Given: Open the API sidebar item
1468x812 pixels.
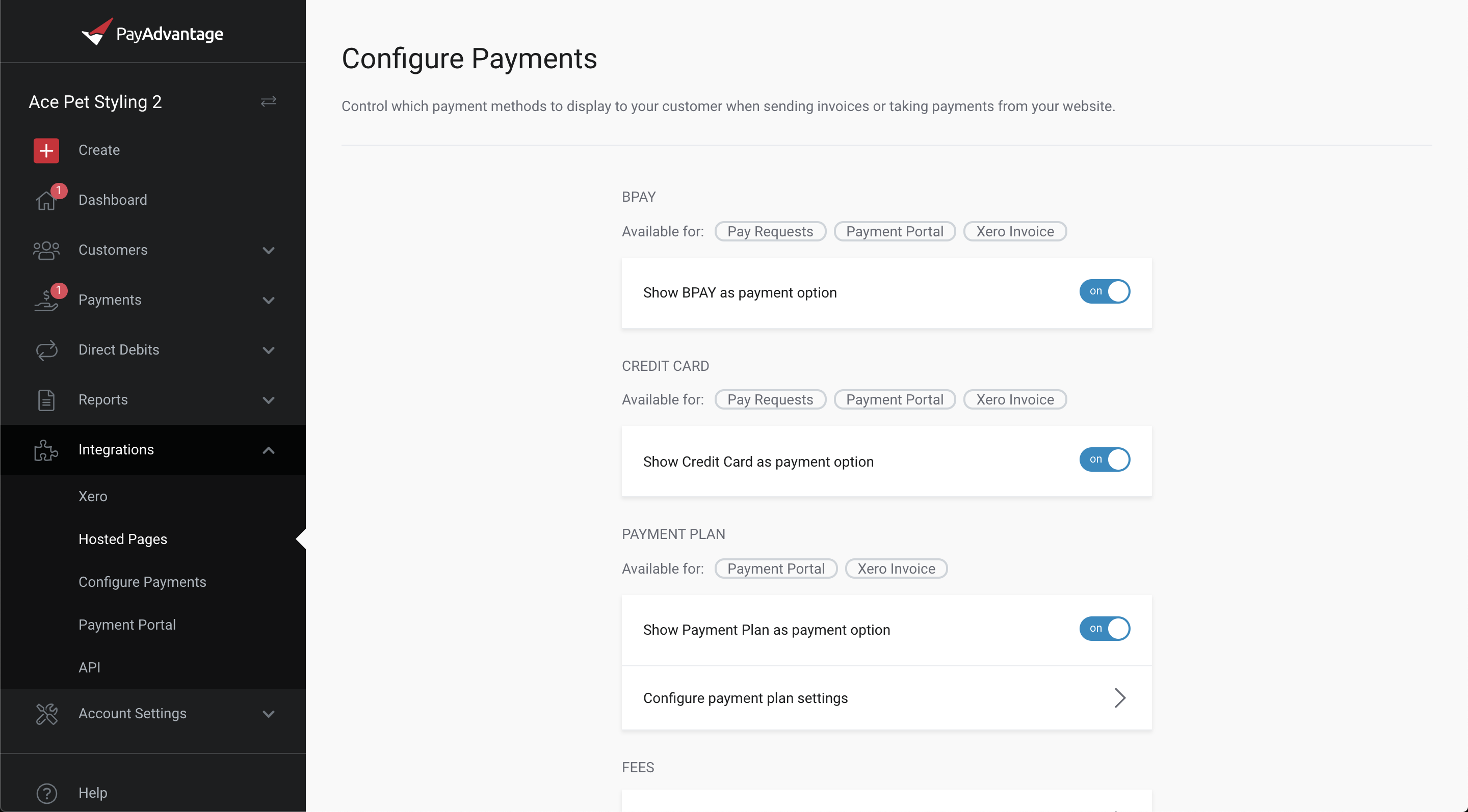Looking at the screenshot, I should point(90,667).
